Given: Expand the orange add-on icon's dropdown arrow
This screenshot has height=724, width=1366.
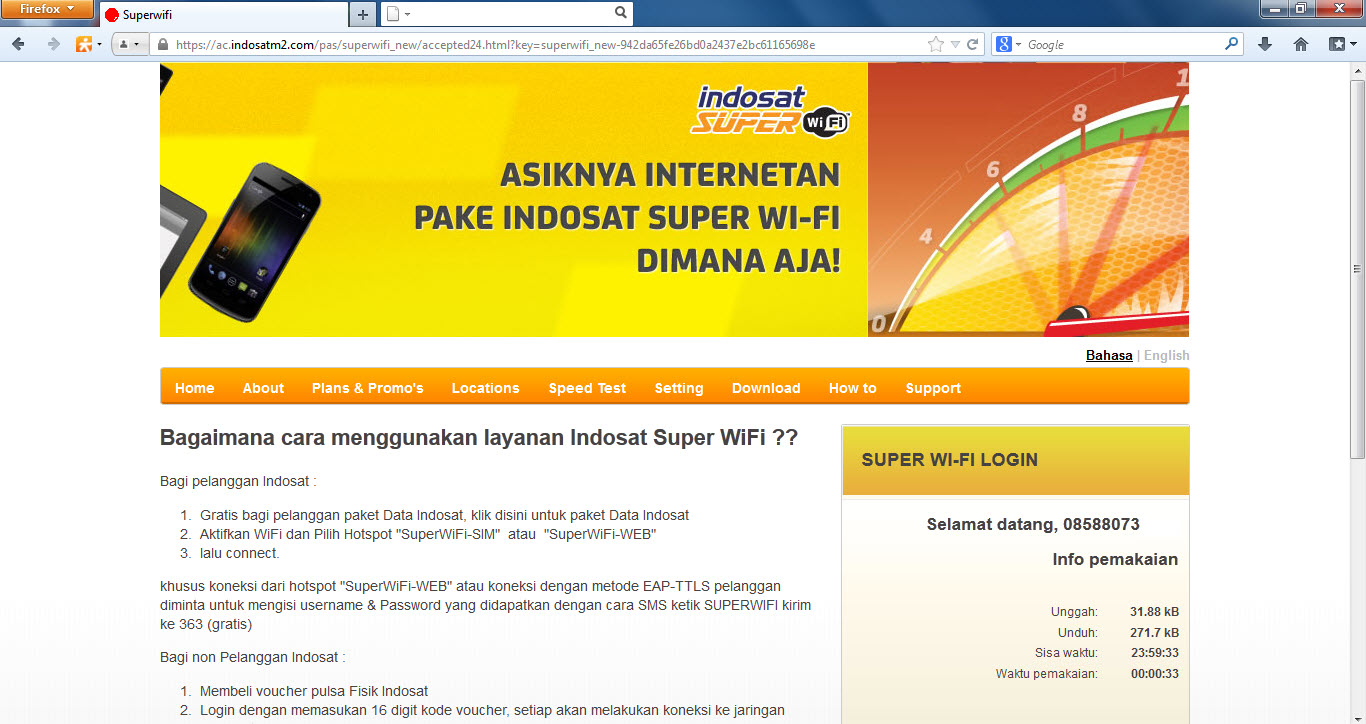Looking at the screenshot, I should (99, 45).
